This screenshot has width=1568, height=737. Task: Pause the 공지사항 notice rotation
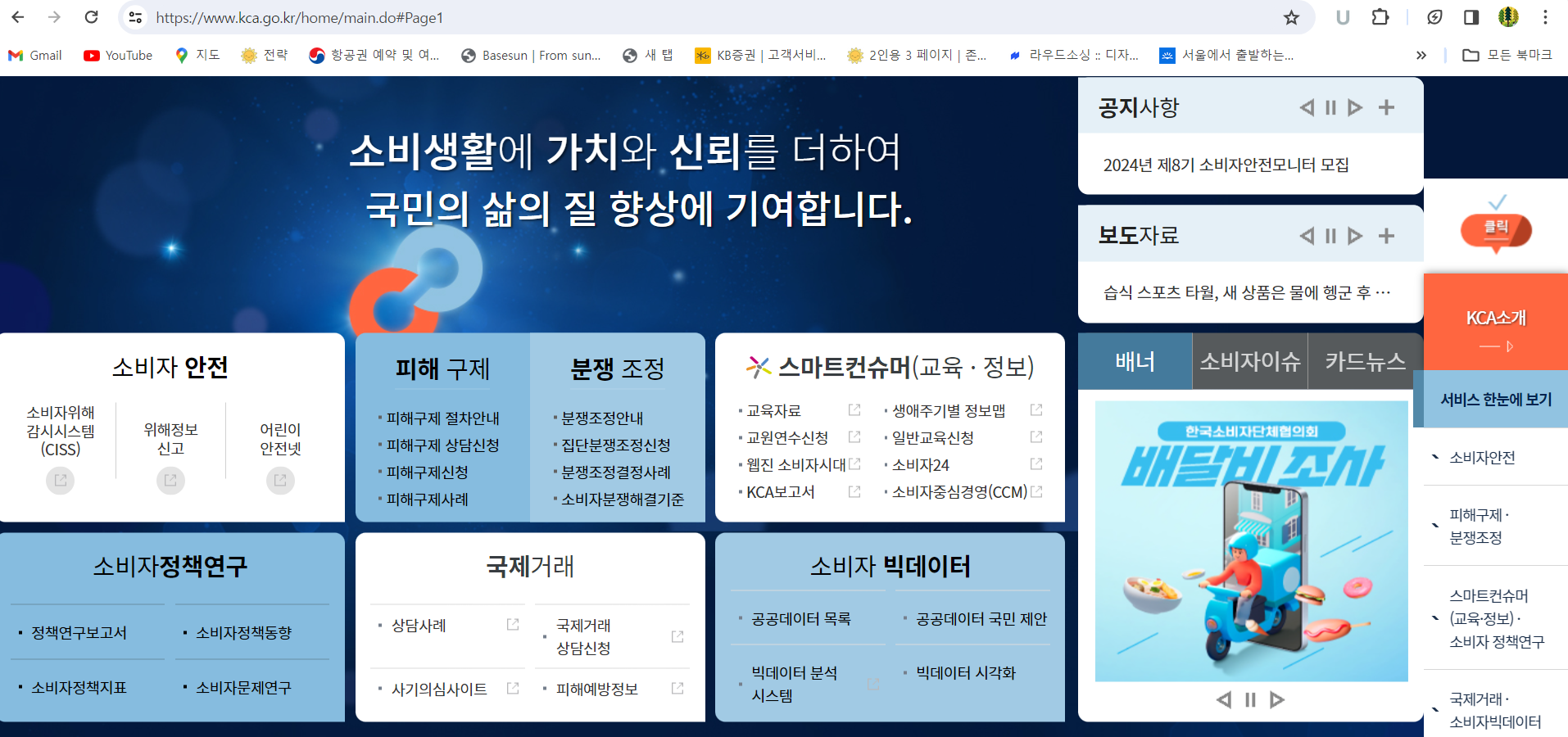point(1330,106)
